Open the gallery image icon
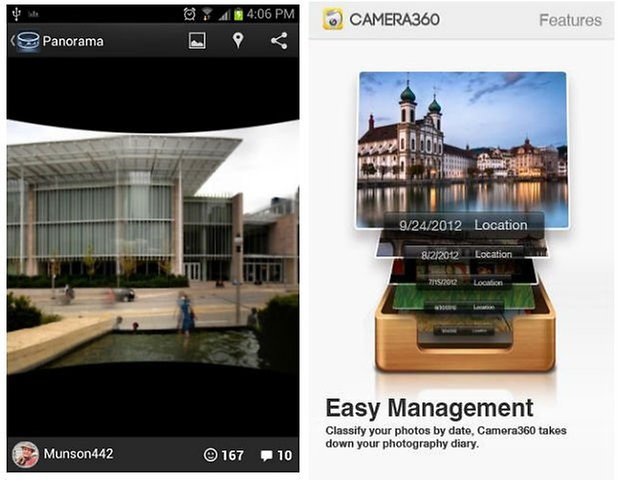Viewport: 620px width, 480px height. (x=197, y=41)
